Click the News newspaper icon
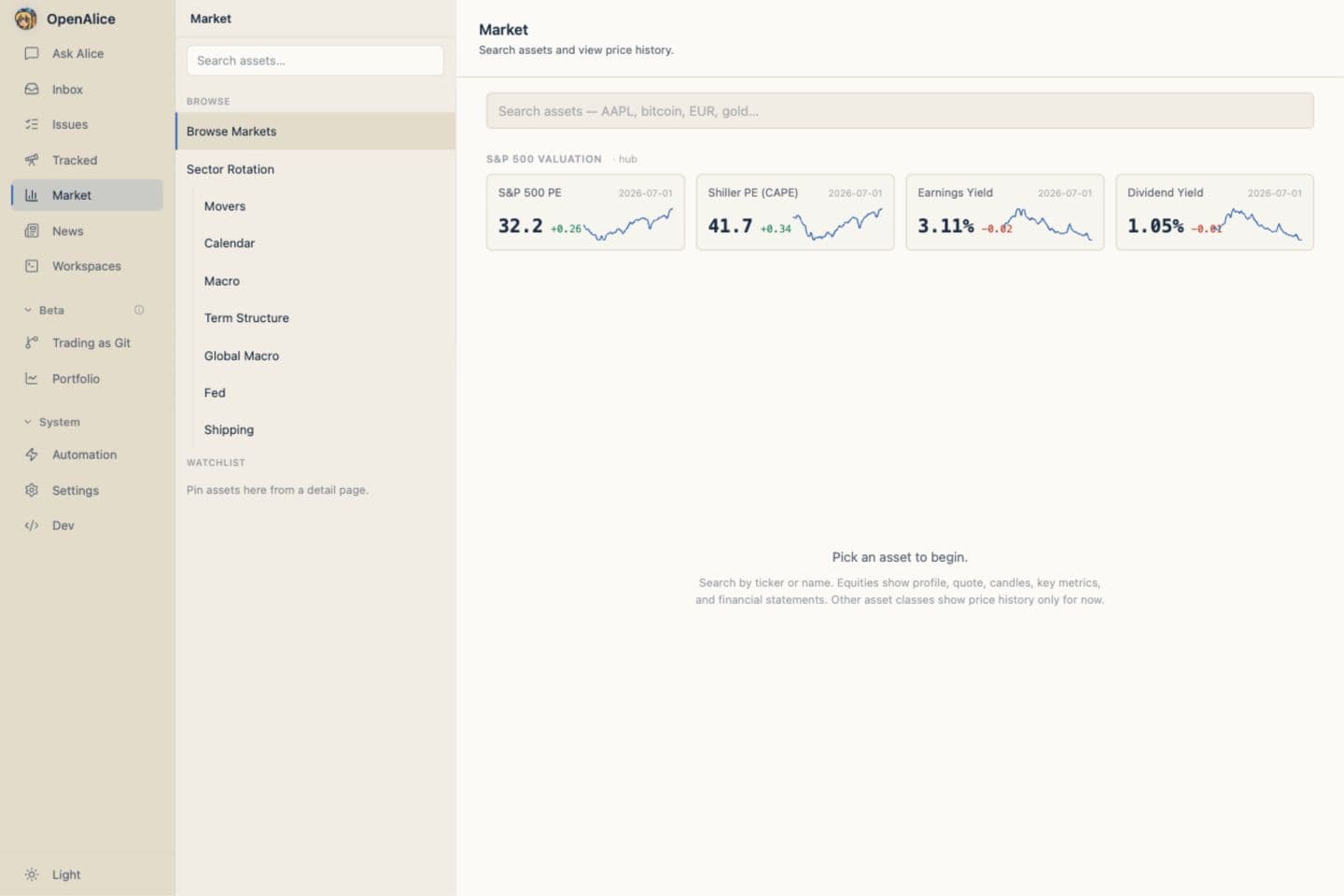The height and width of the screenshot is (896, 1344). coord(32,231)
